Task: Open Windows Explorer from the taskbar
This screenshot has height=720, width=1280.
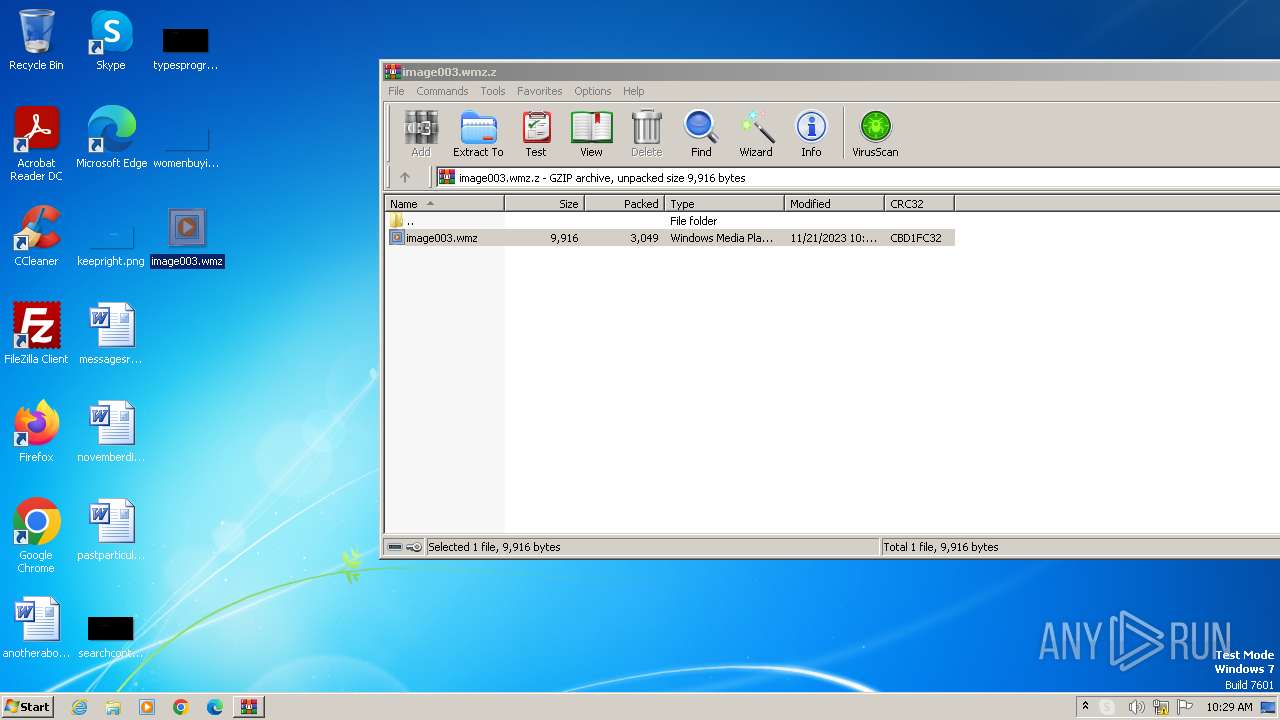Action: click(x=113, y=707)
